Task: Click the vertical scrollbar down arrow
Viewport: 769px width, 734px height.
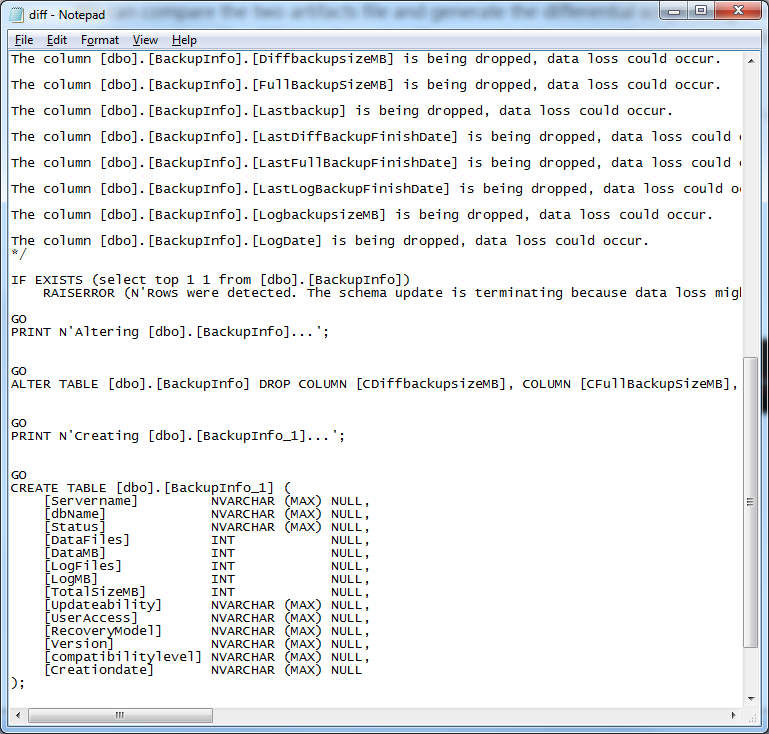Action: [x=752, y=699]
